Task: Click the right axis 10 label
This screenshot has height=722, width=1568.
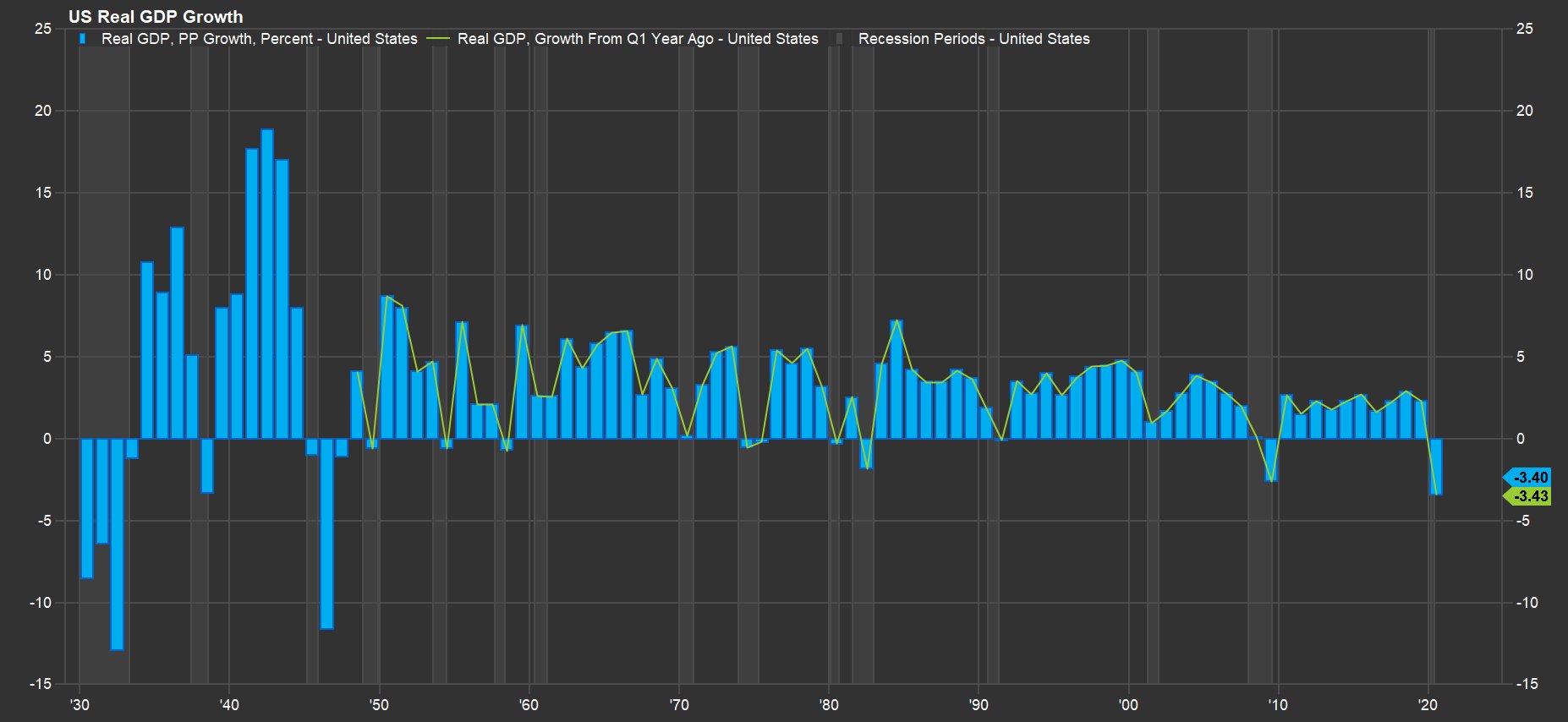Action: click(1524, 275)
